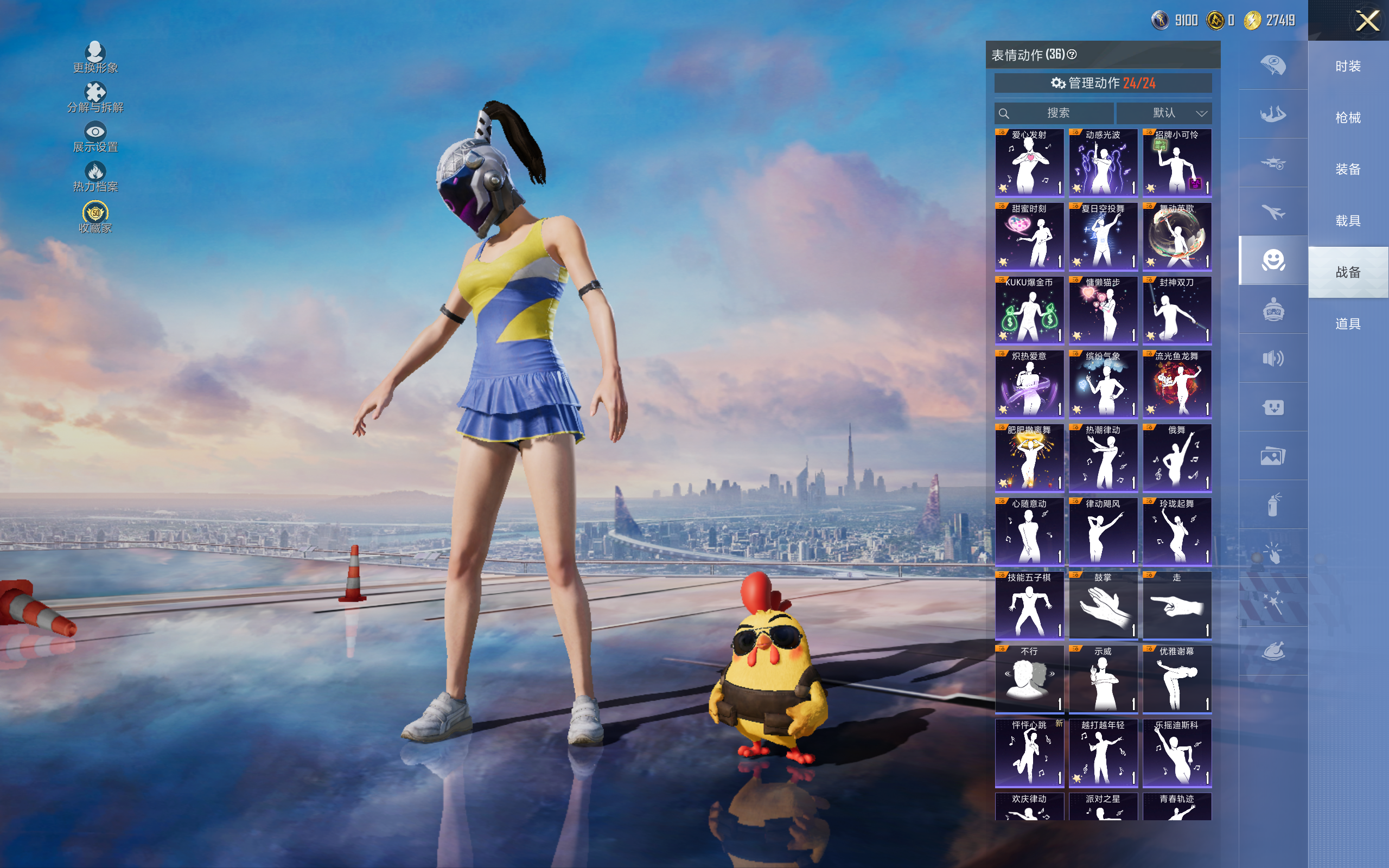Select the 热潮律动 emote
The width and height of the screenshot is (1389, 868).
click(1103, 457)
